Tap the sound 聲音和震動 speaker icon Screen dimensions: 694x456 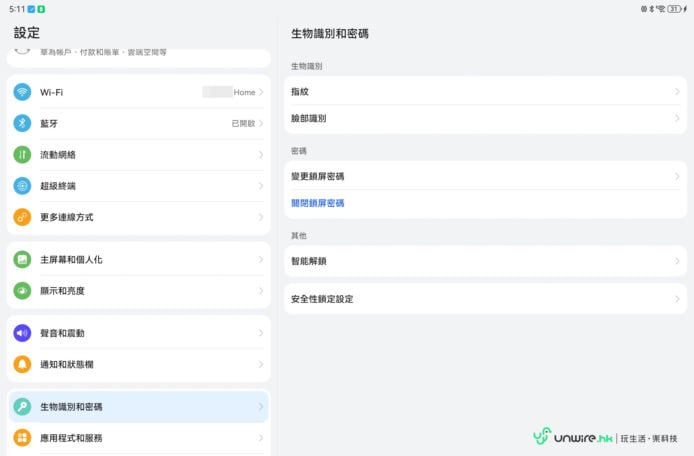(22, 333)
